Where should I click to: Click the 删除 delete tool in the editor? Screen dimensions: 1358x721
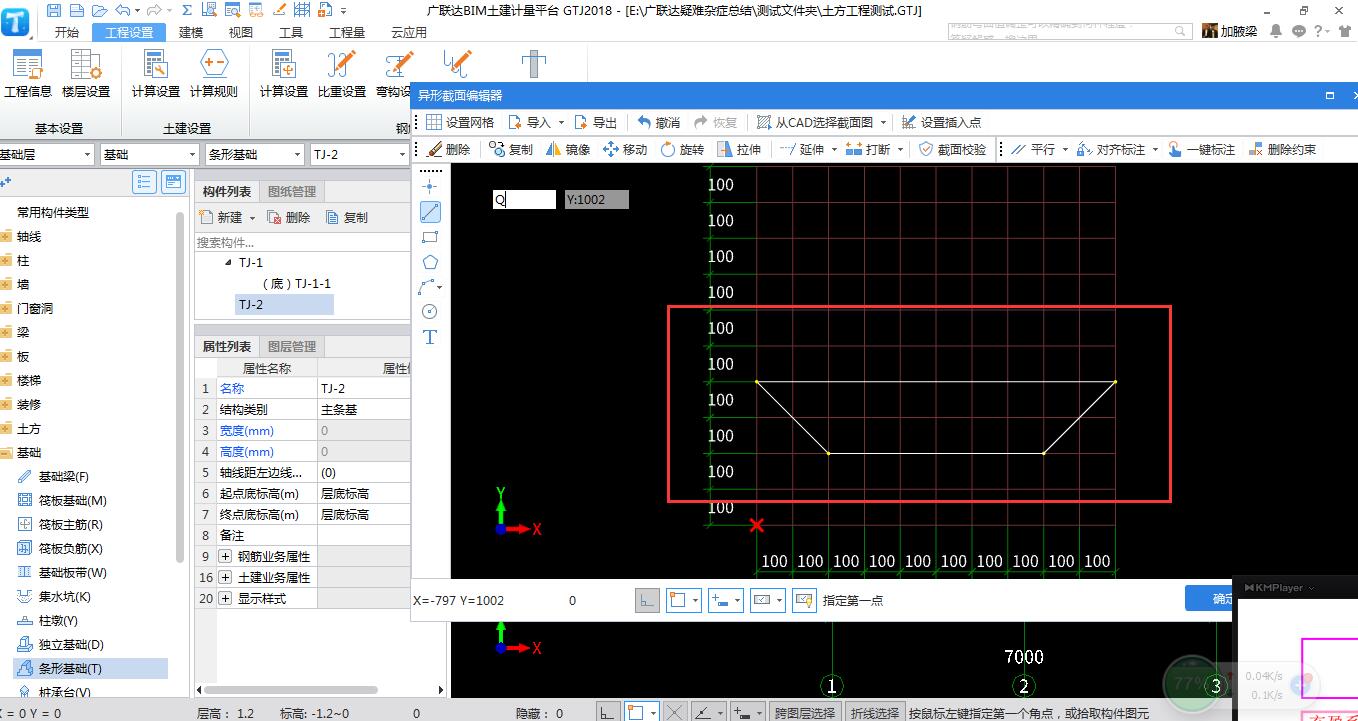[x=449, y=149]
